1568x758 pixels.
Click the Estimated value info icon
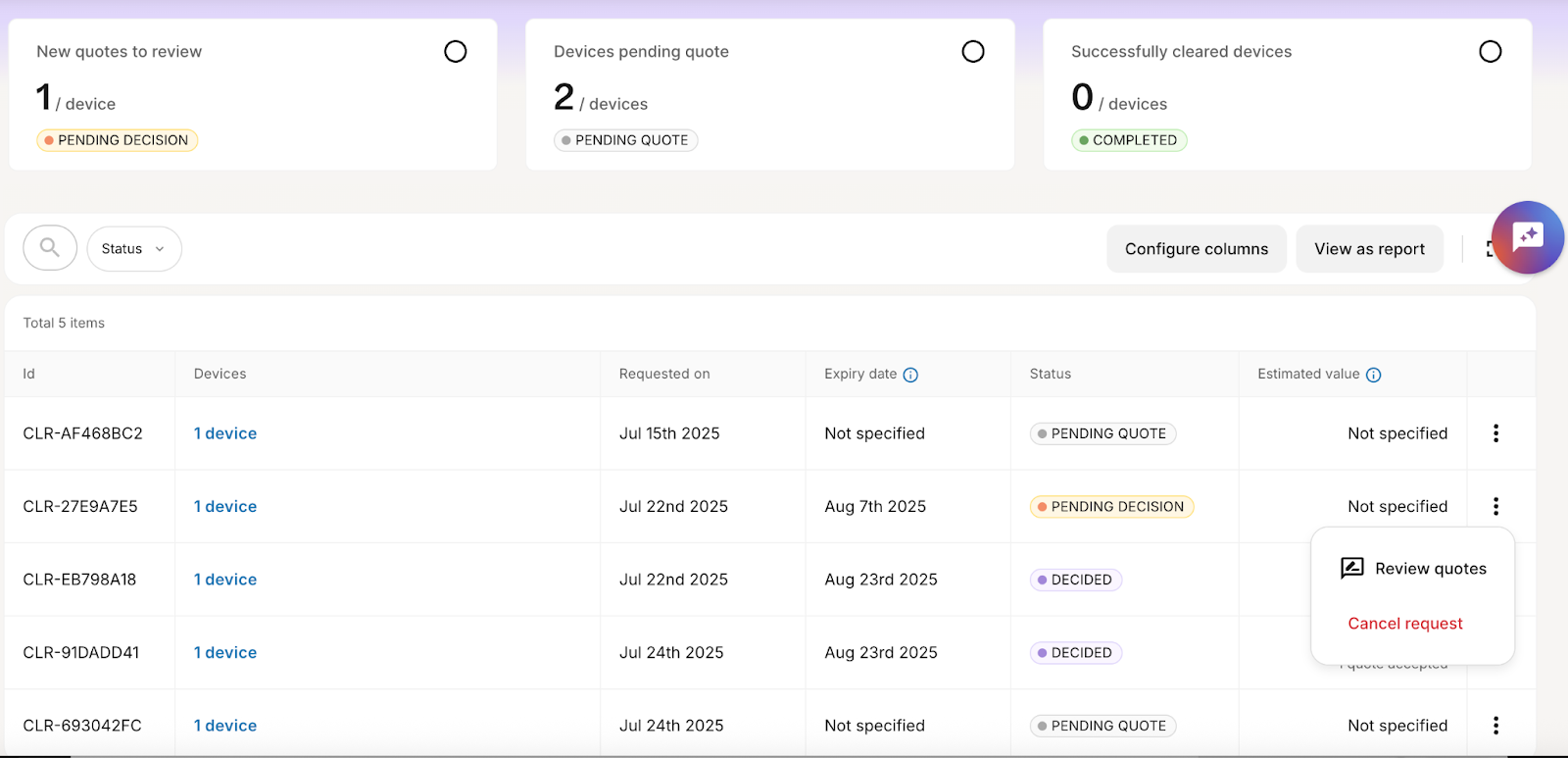1373,375
